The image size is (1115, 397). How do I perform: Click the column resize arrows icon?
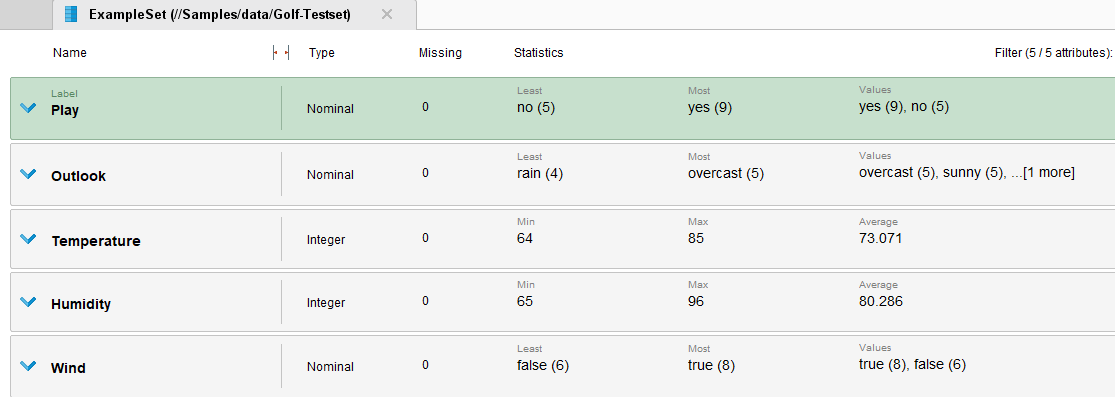282,53
